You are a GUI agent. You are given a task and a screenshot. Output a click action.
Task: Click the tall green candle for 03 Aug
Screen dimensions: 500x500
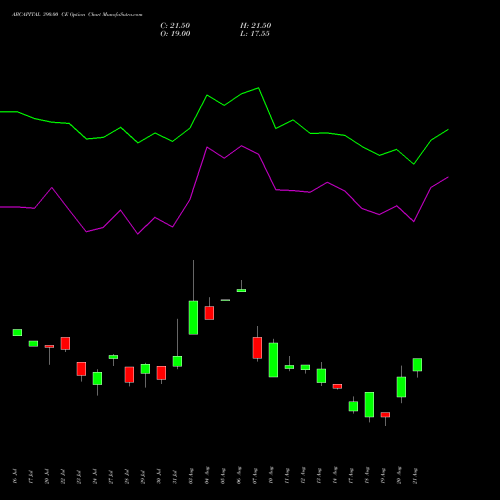(x=193, y=318)
